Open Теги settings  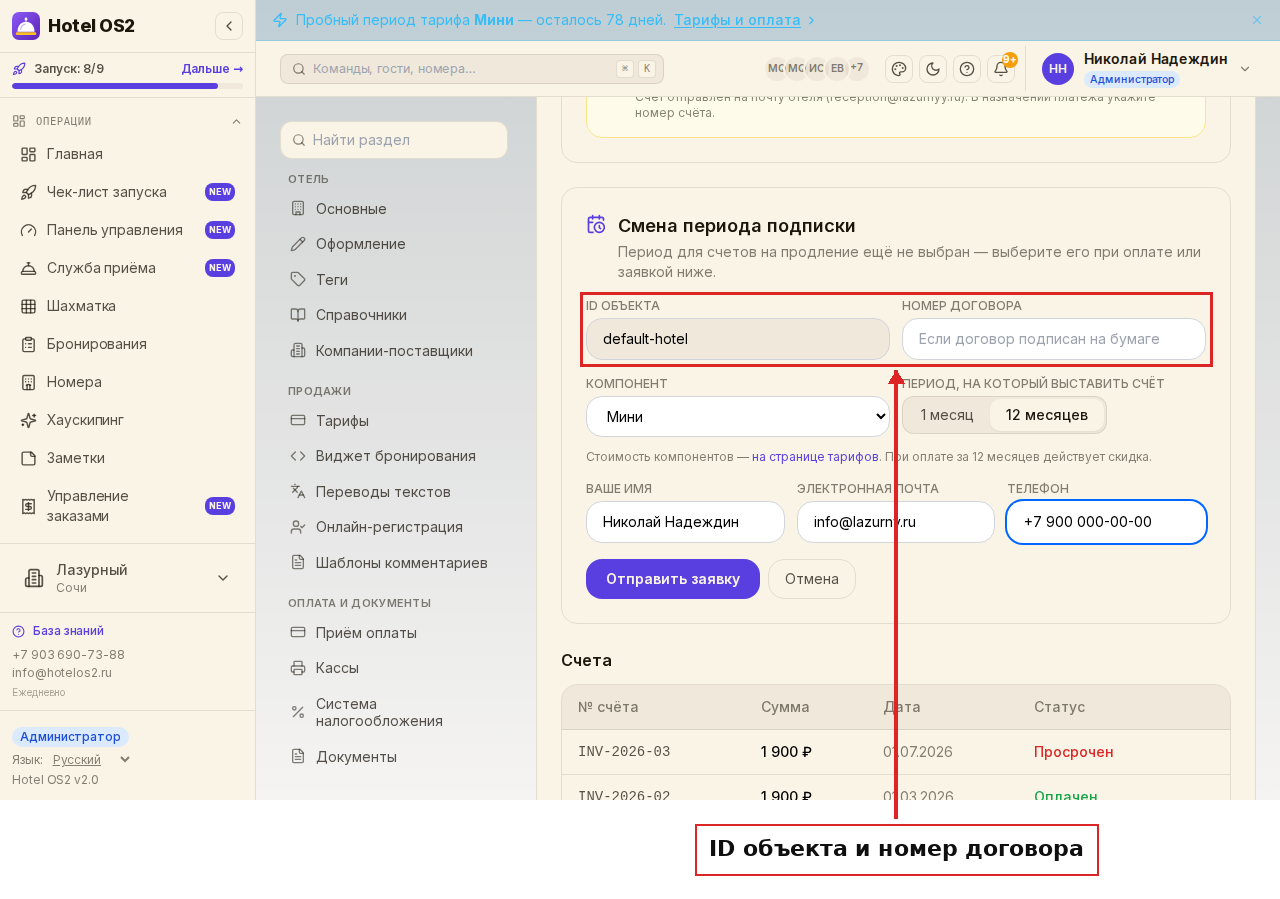click(x=394, y=280)
